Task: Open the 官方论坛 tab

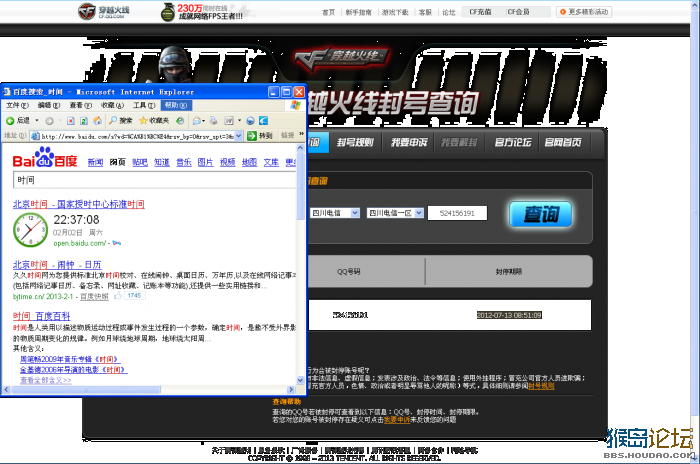Action: (x=512, y=142)
